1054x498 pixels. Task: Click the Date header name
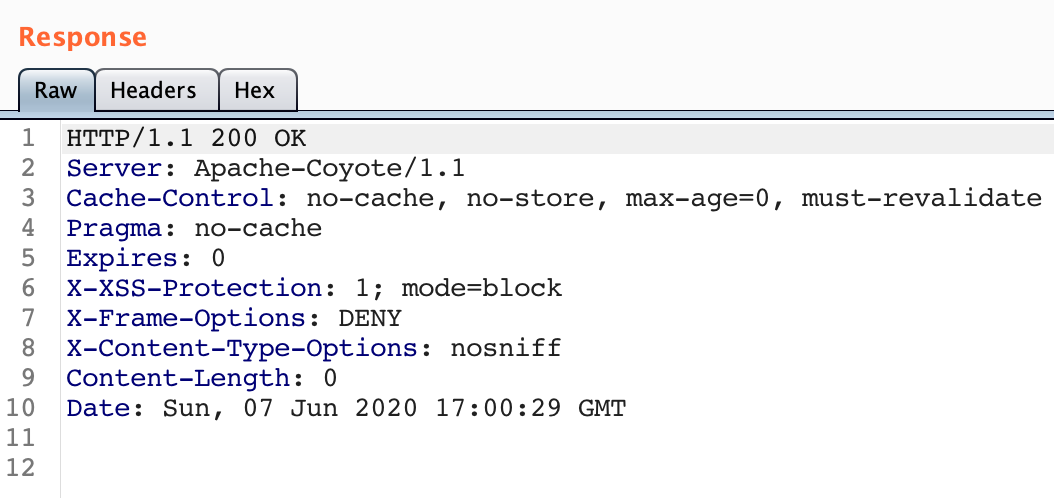click(x=98, y=408)
